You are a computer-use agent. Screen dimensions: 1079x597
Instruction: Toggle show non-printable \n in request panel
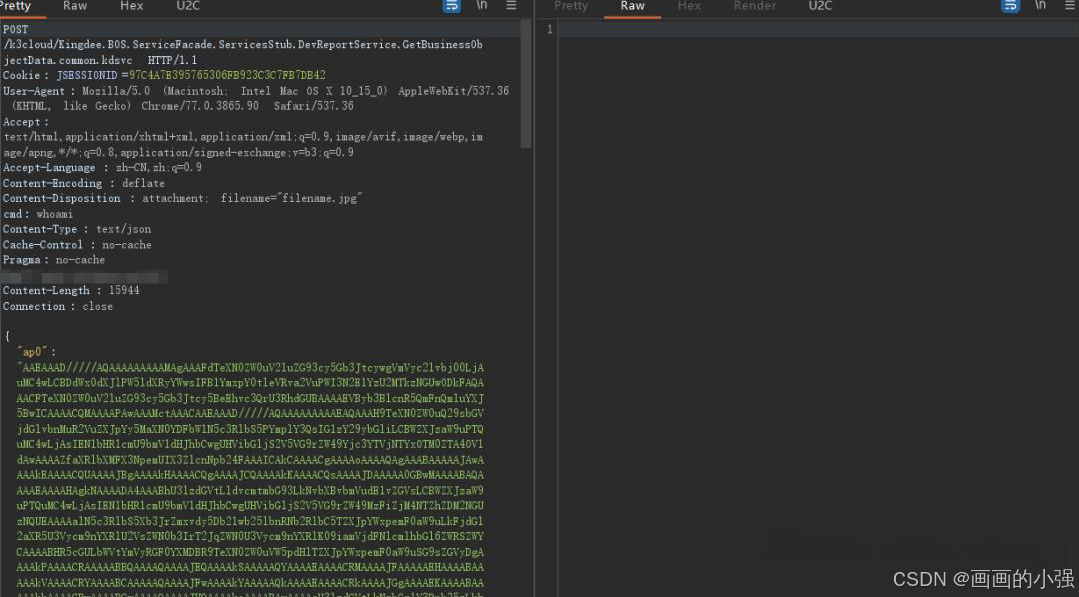tap(482, 6)
